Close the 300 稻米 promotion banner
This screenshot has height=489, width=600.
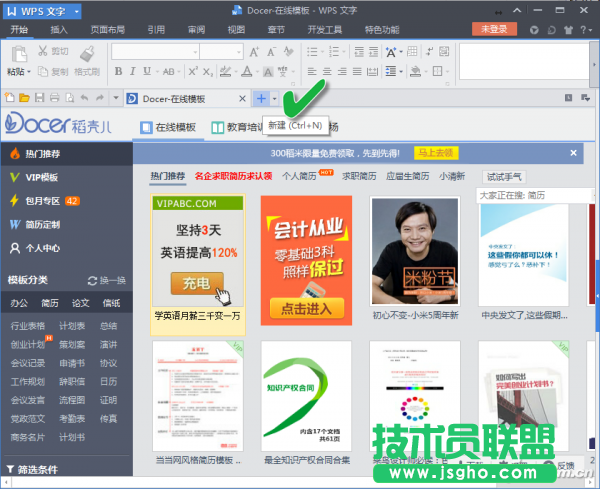(573, 153)
